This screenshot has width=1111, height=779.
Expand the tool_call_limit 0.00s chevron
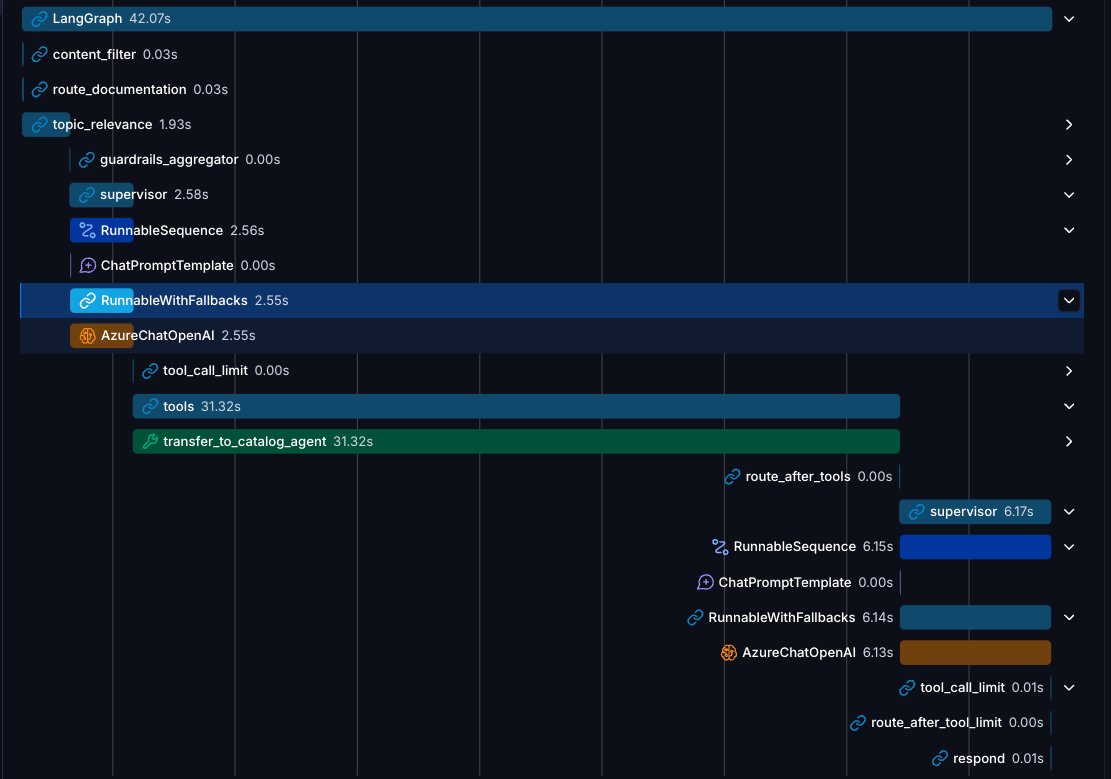coord(1069,371)
